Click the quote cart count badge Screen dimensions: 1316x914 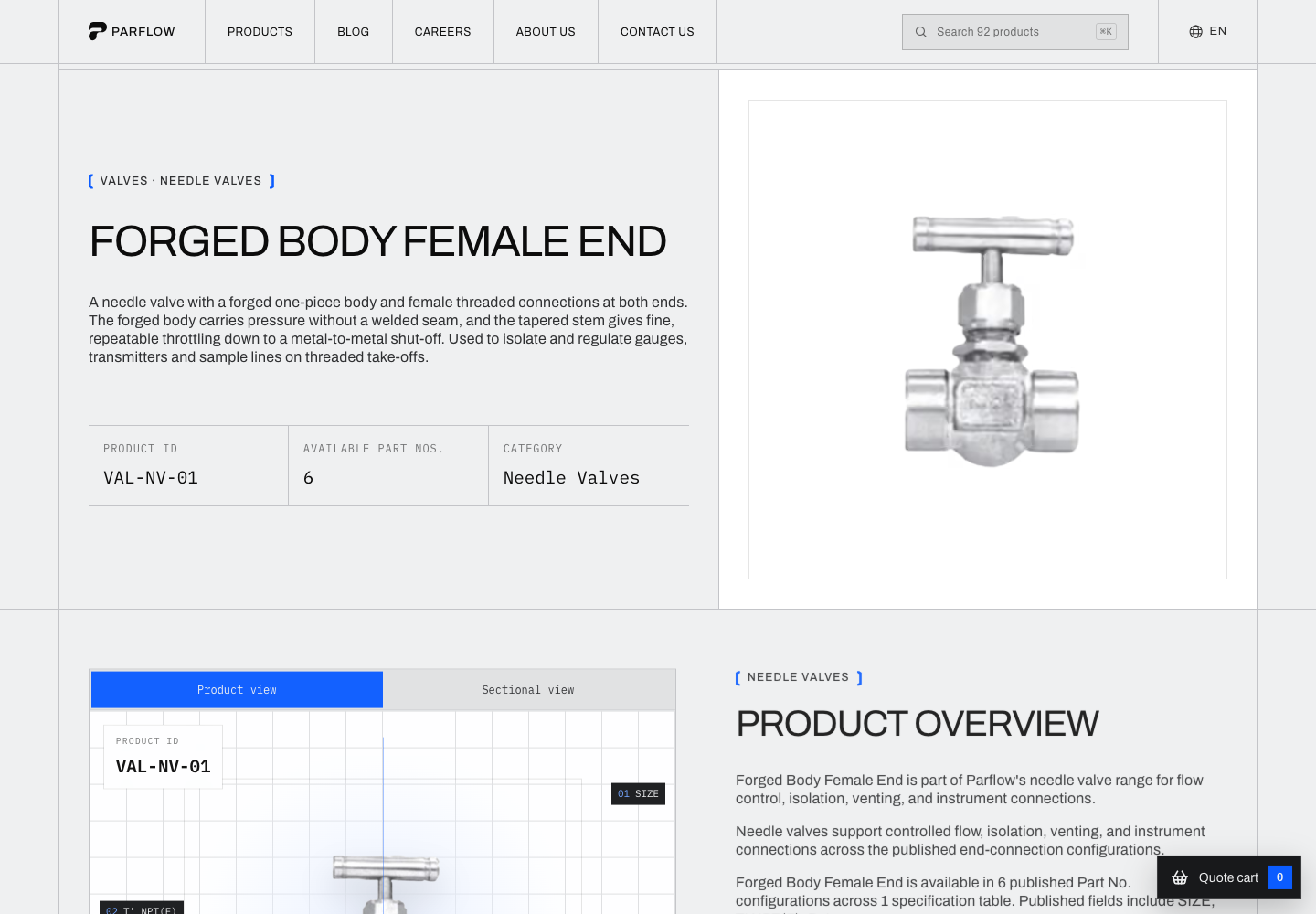[x=1279, y=877]
